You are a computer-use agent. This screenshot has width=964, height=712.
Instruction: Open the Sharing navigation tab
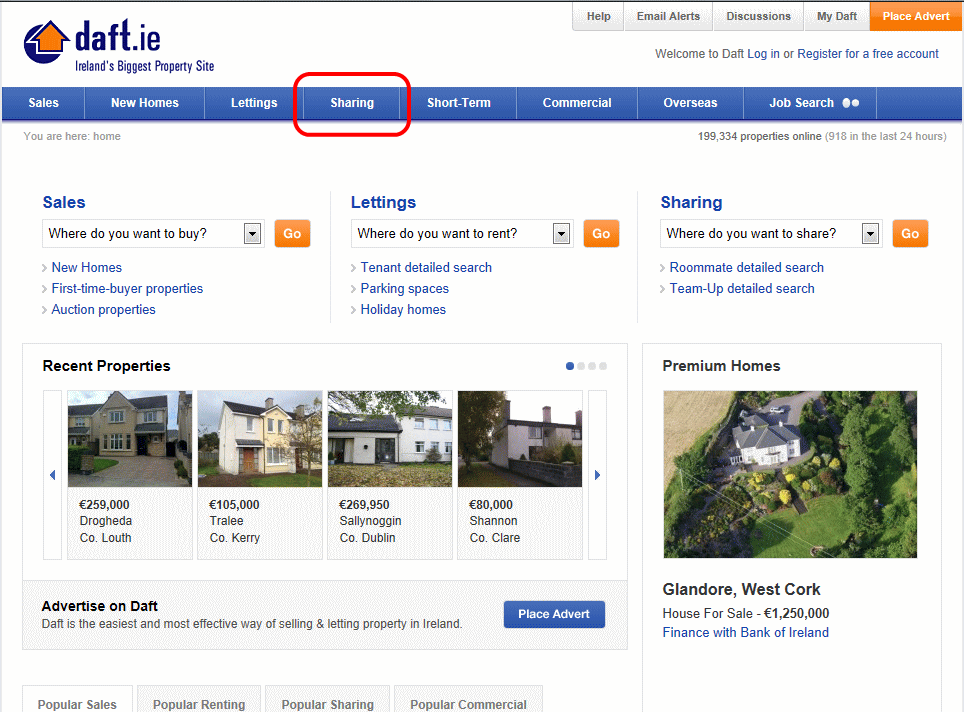click(352, 103)
